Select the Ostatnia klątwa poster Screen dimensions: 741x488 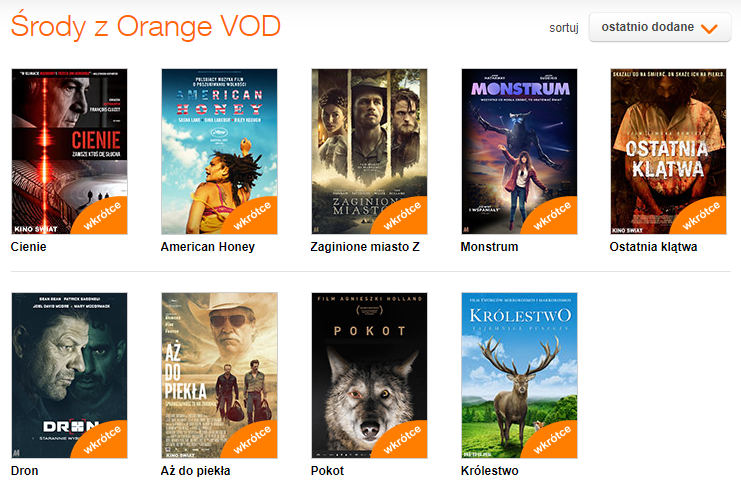click(x=668, y=152)
